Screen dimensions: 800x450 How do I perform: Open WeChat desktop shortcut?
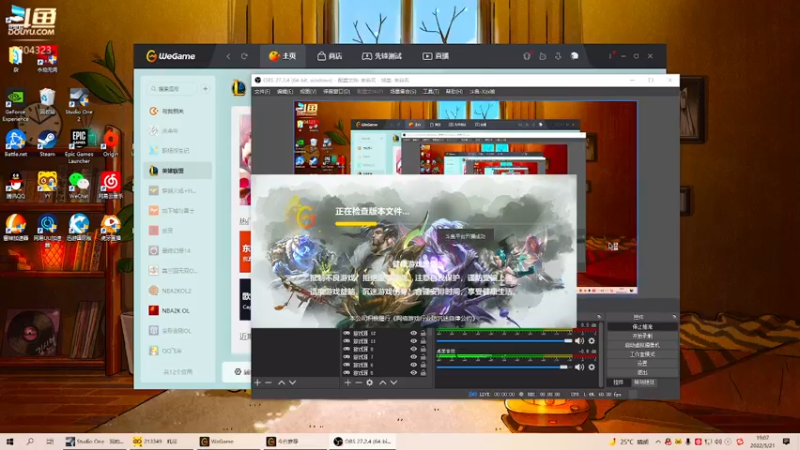click(x=79, y=185)
